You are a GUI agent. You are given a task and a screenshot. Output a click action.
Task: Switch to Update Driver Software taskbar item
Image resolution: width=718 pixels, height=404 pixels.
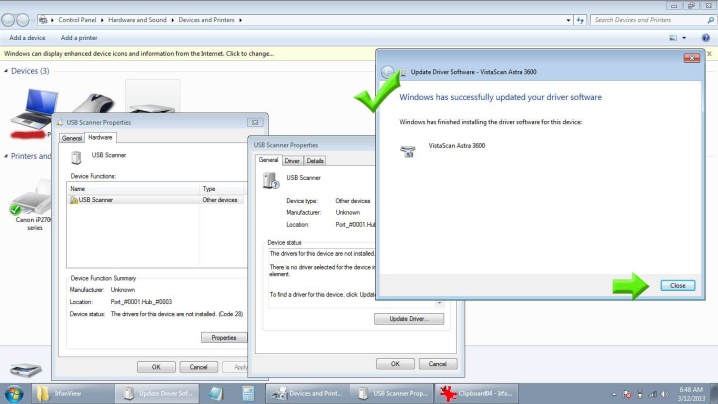click(157, 393)
